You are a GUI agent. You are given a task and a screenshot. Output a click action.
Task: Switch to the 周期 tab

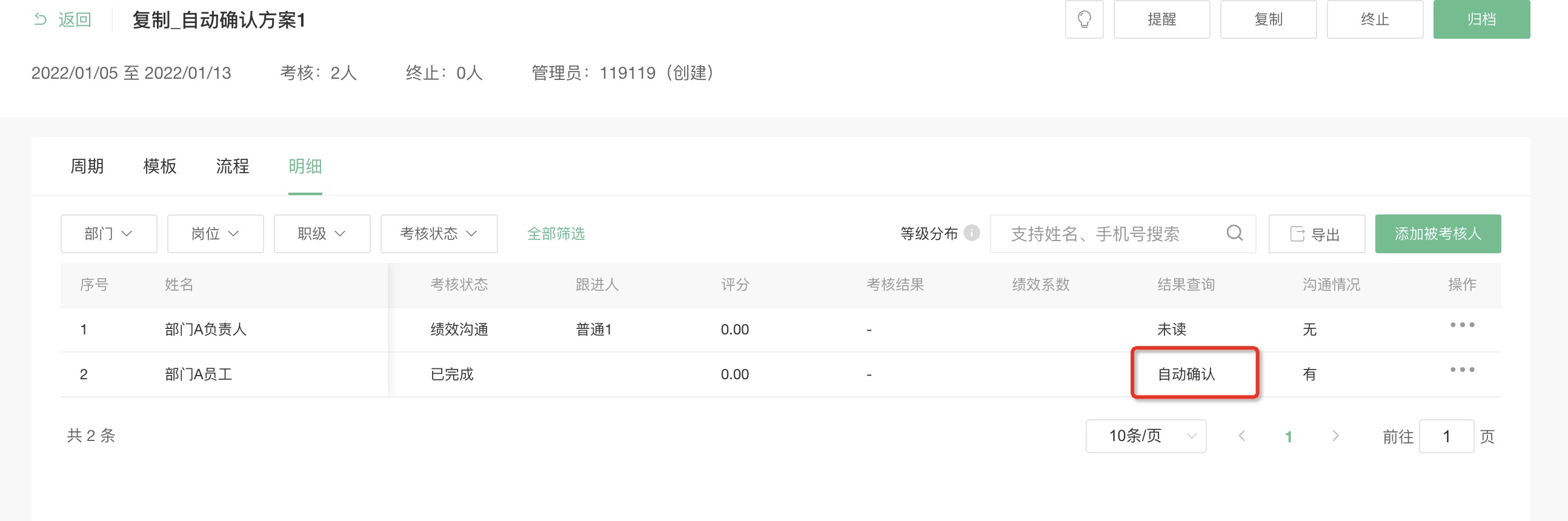coord(87,166)
